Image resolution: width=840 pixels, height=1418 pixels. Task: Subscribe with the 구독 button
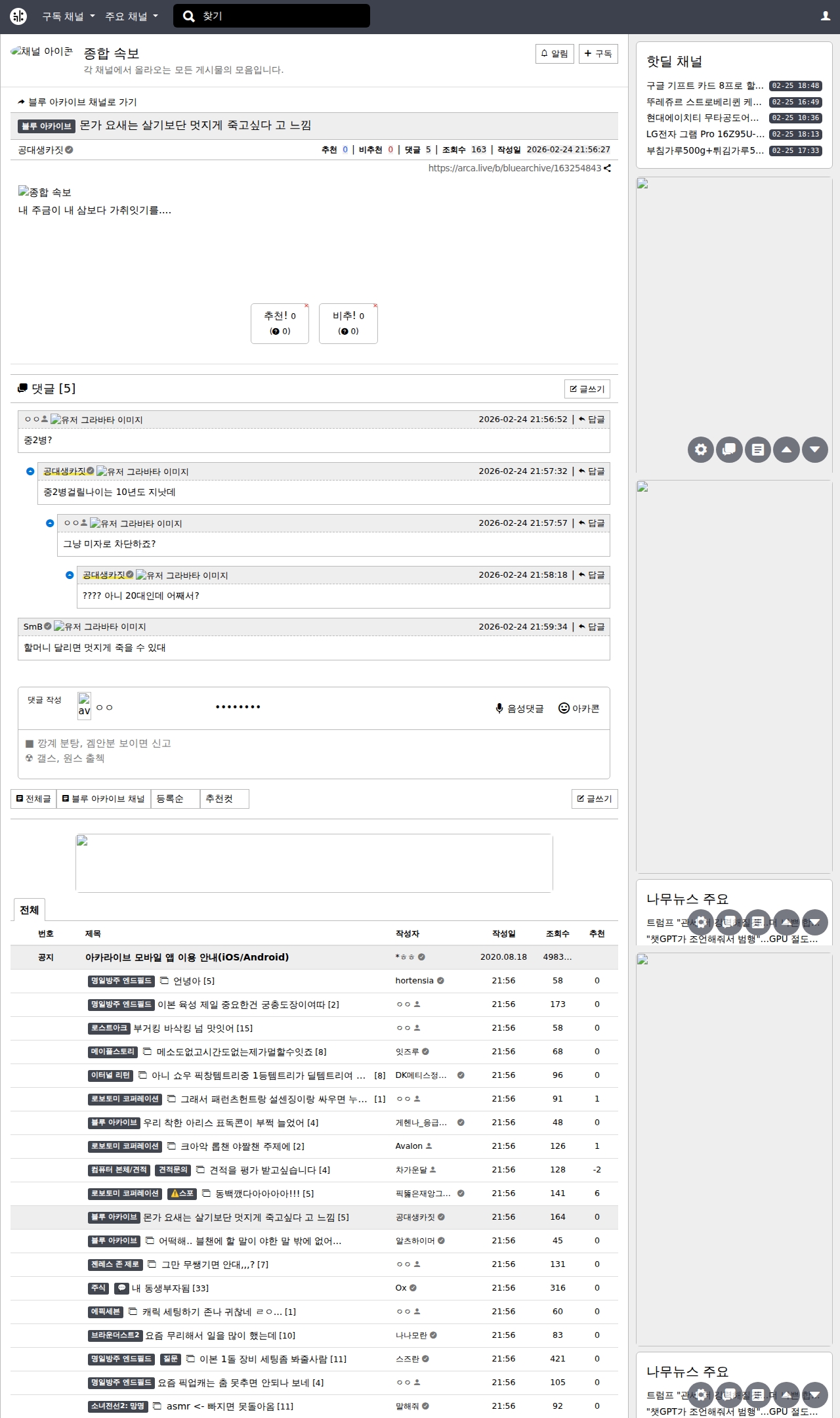[598, 54]
